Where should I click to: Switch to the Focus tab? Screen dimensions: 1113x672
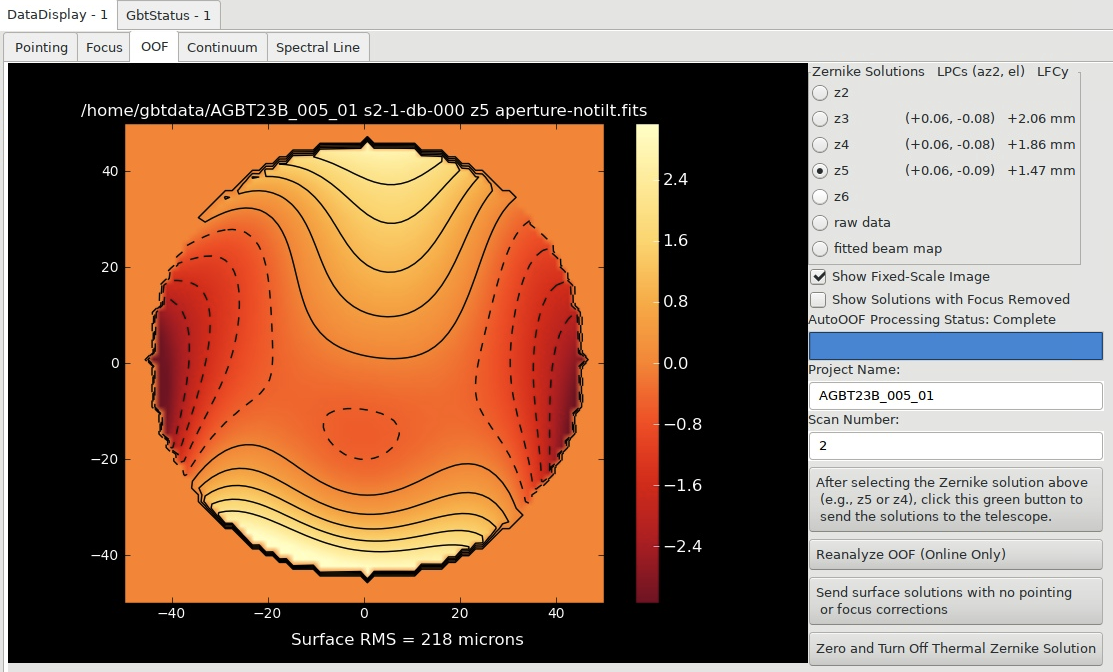(104, 48)
